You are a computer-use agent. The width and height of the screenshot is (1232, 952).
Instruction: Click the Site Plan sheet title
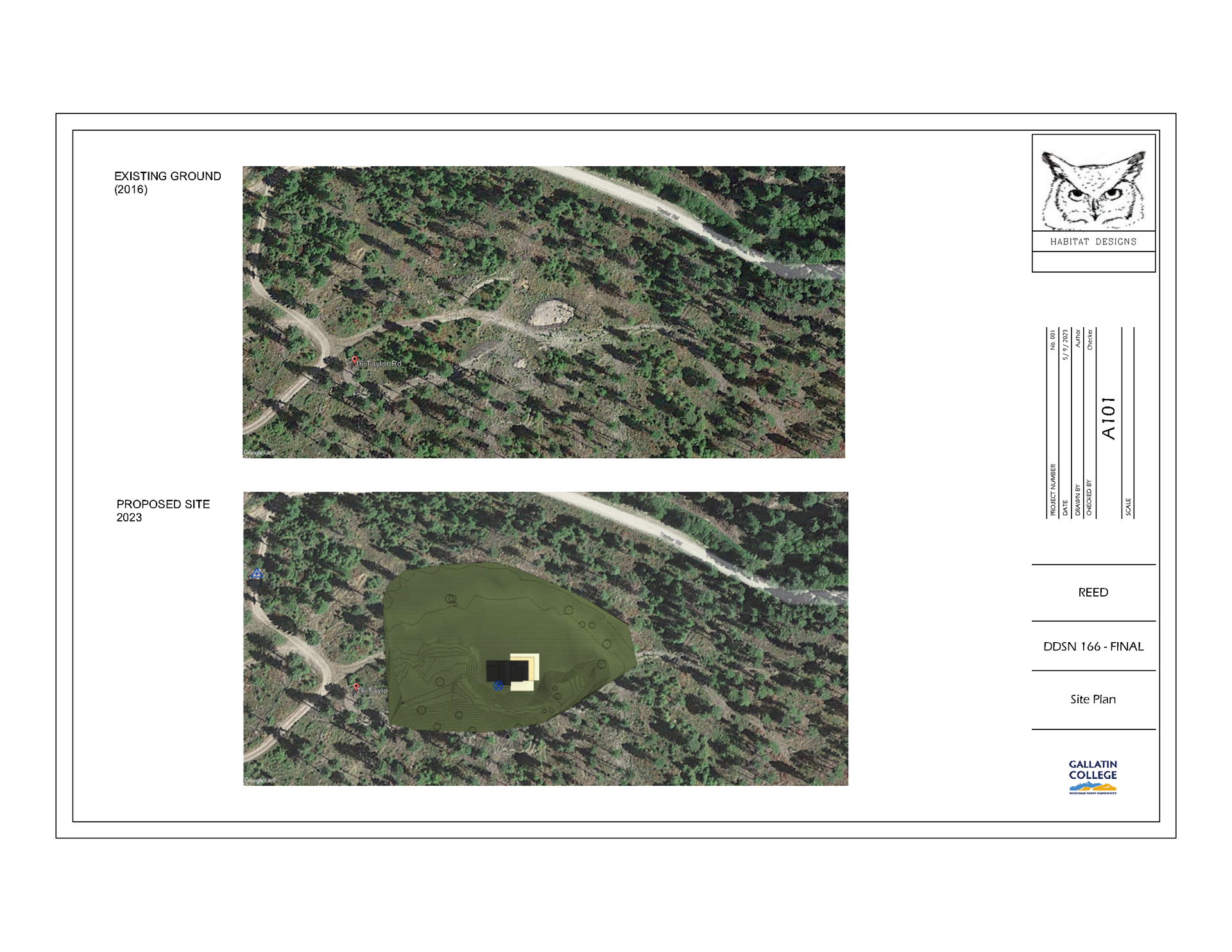click(1093, 699)
